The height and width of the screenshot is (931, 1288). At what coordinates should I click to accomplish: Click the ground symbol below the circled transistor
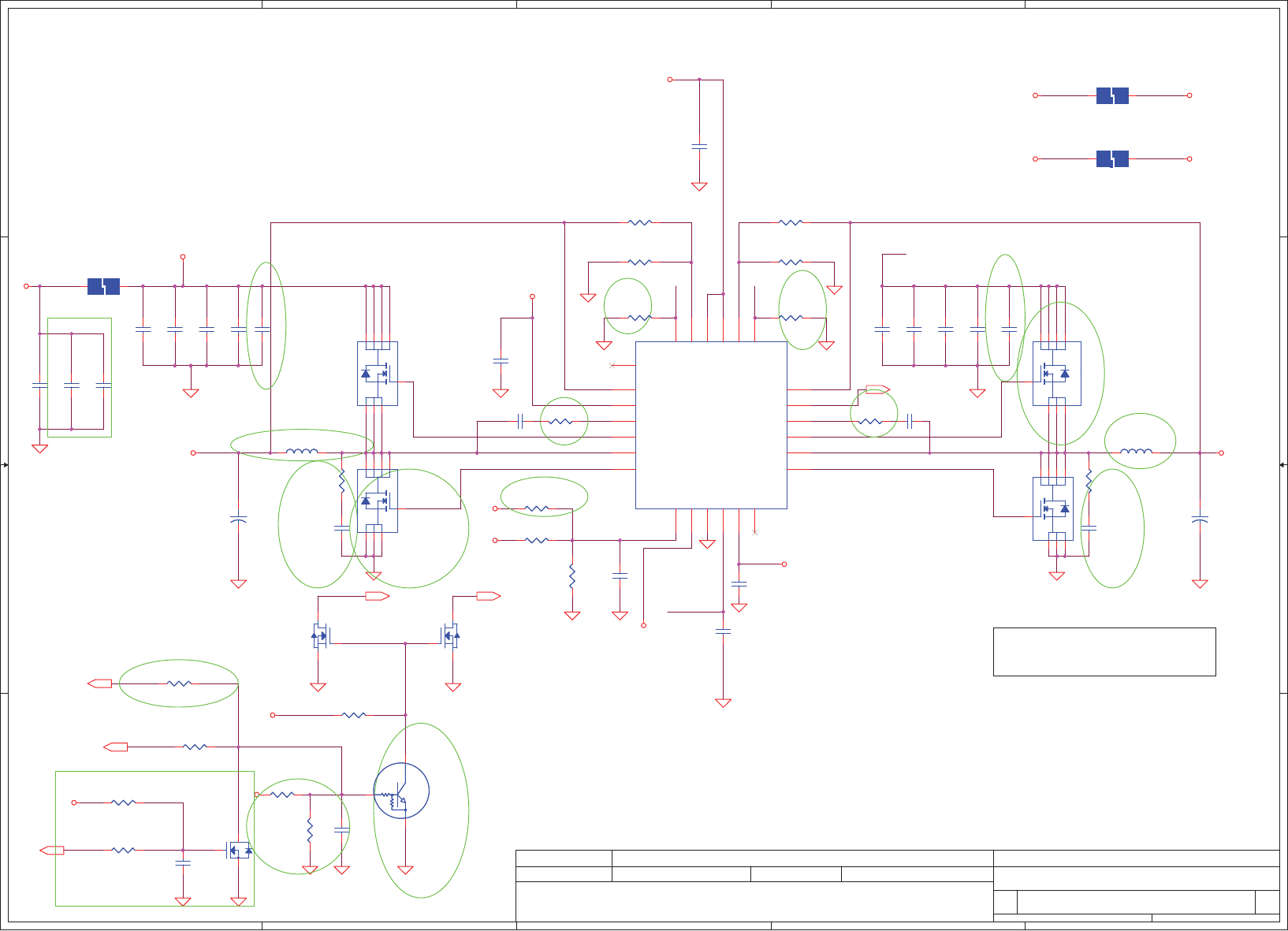click(x=405, y=870)
